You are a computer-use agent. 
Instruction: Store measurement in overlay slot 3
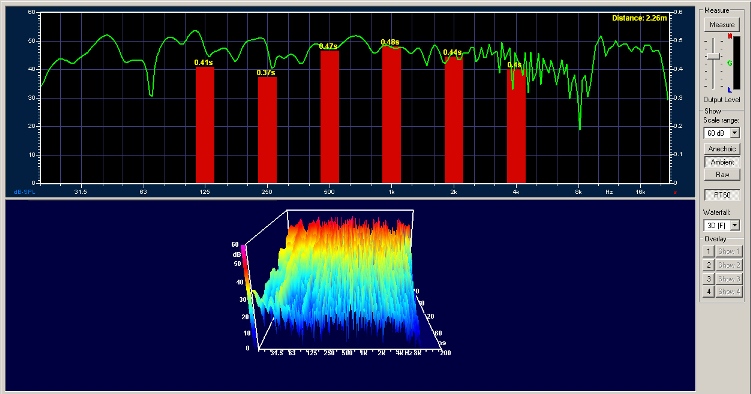pos(708,278)
